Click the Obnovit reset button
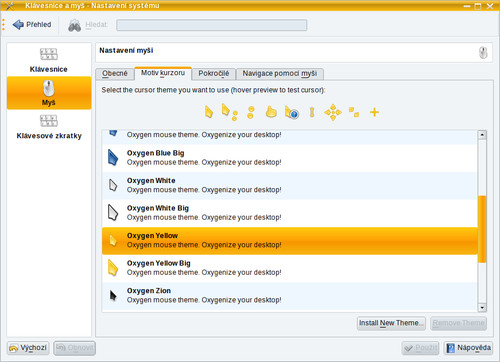The image size is (500, 362). click(x=75, y=348)
